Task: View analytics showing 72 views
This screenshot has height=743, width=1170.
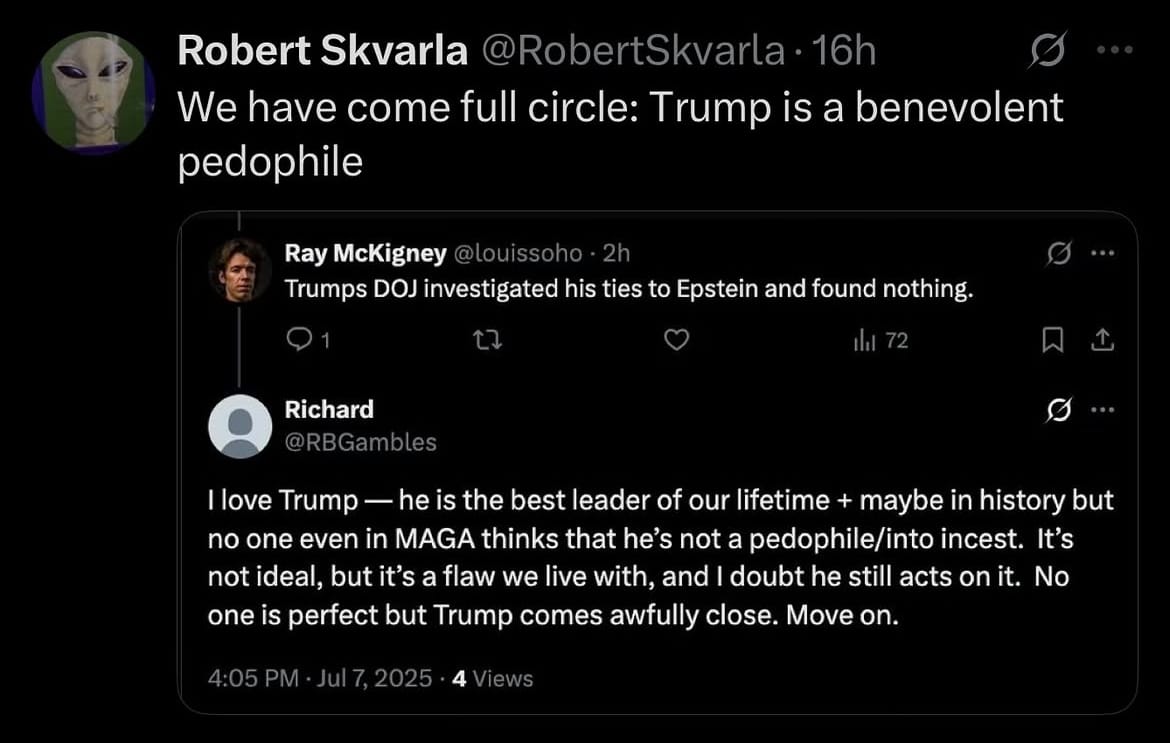Action: [880, 342]
